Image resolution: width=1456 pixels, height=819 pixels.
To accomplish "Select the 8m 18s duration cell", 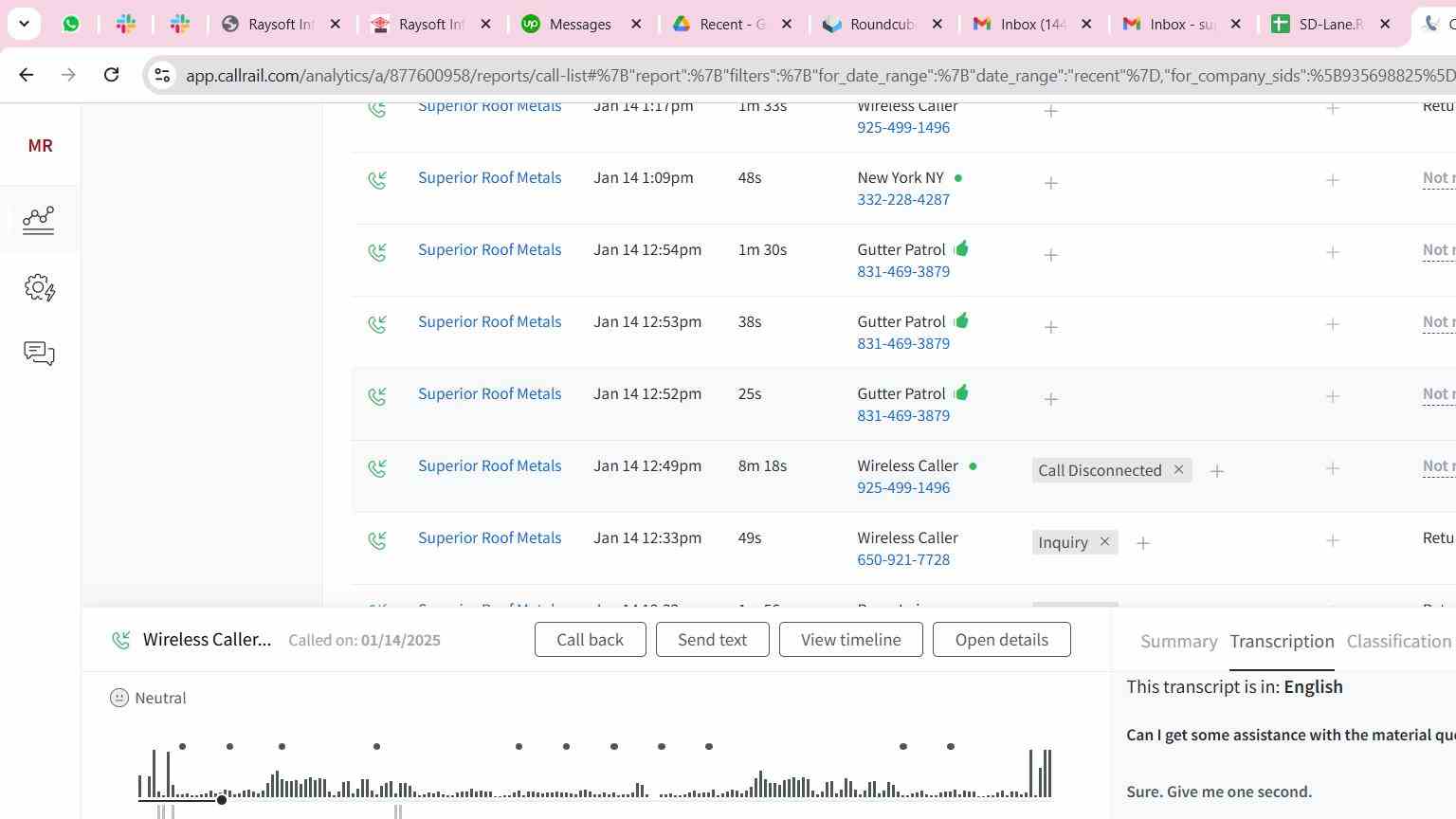I will click(762, 465).
